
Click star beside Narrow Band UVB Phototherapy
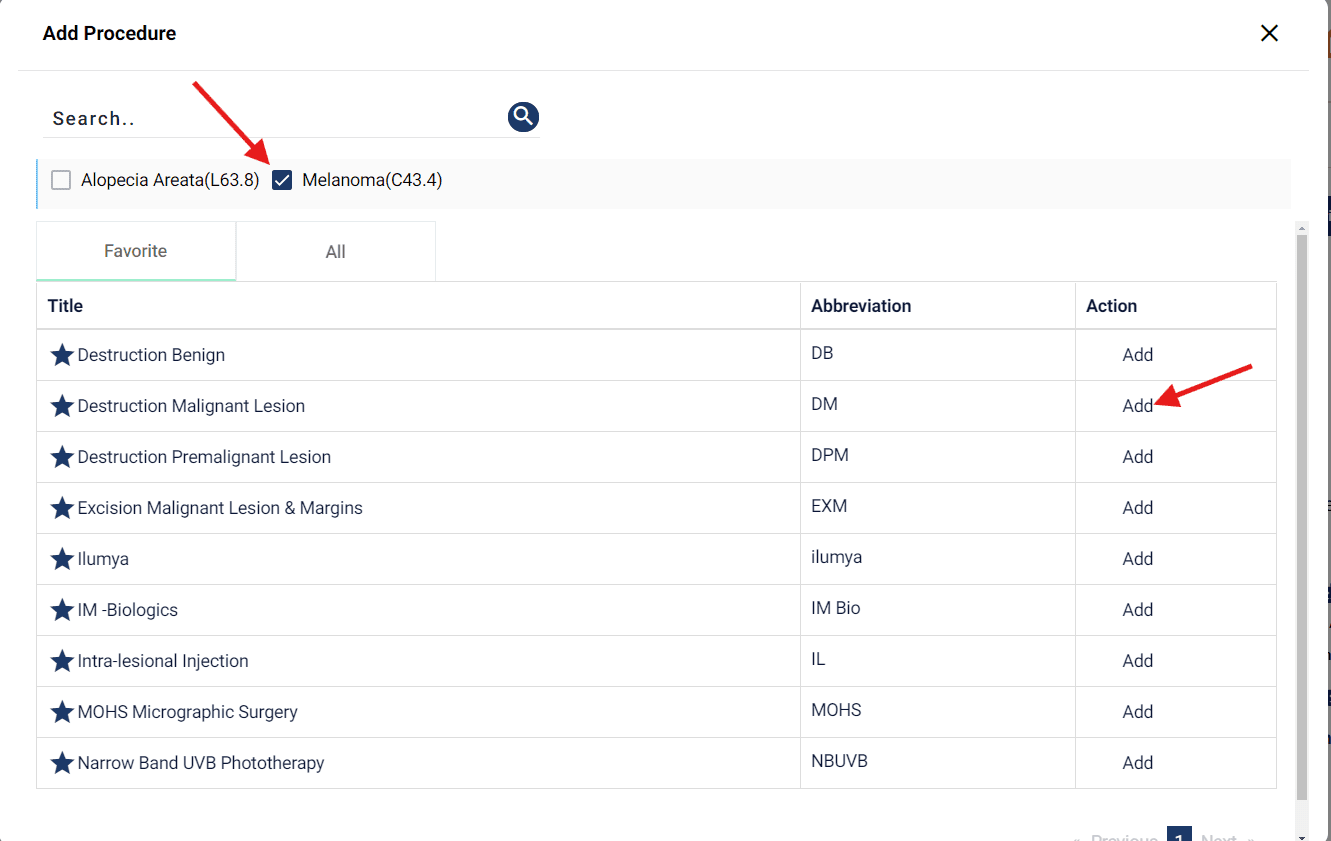coord(62,763)
